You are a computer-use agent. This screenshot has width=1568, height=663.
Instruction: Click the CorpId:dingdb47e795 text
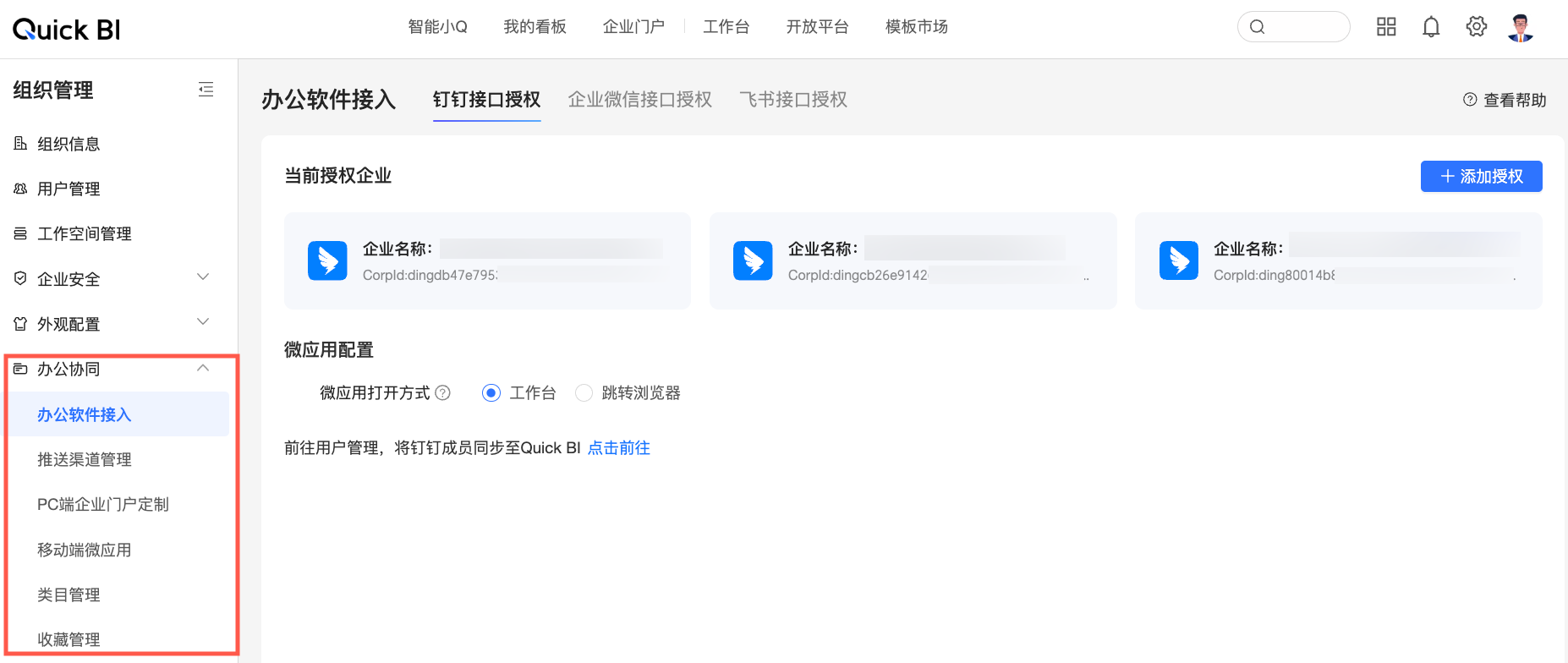[x=430, y=275]
